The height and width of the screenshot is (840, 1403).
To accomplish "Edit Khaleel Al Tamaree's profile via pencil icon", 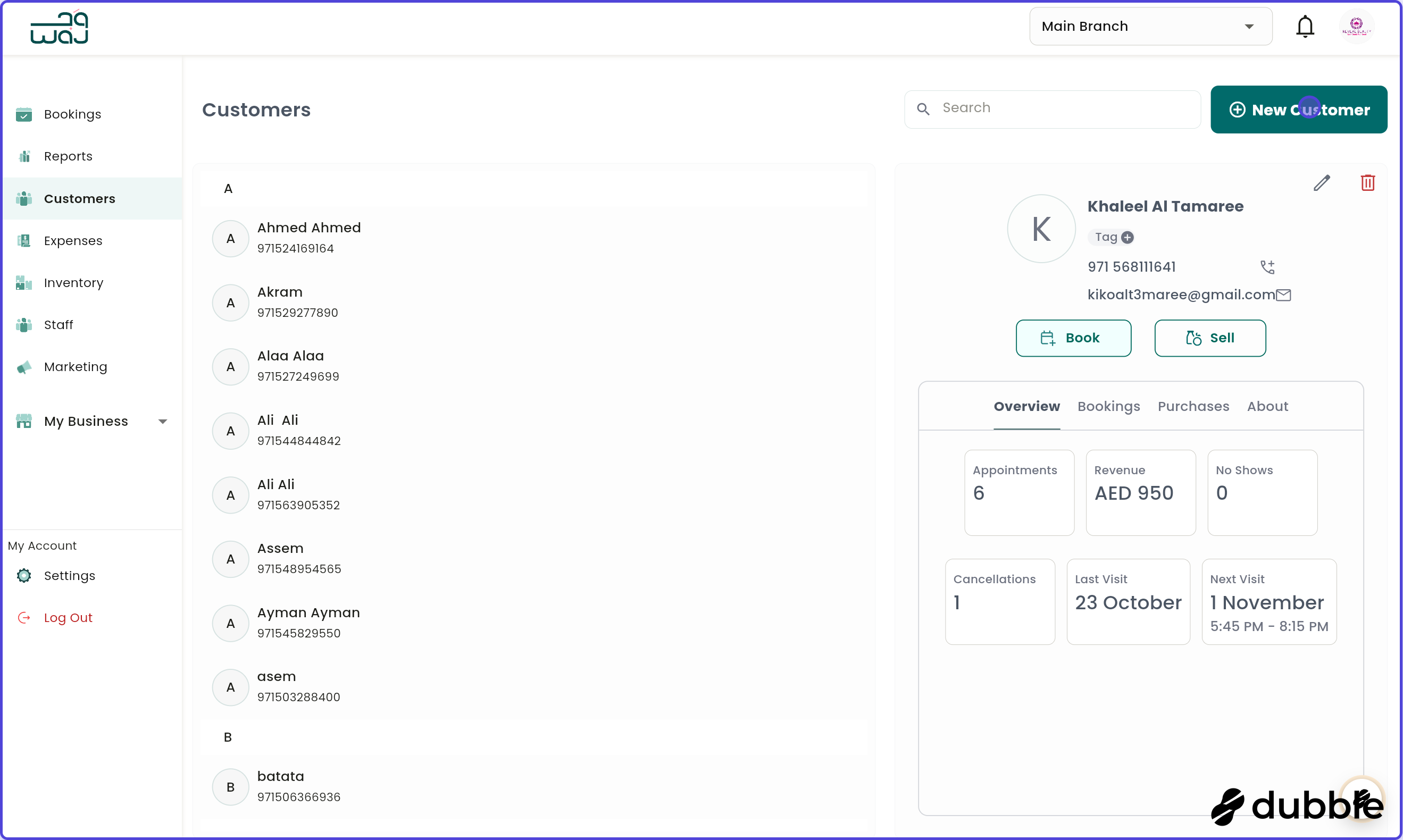I will [1322, 182].
